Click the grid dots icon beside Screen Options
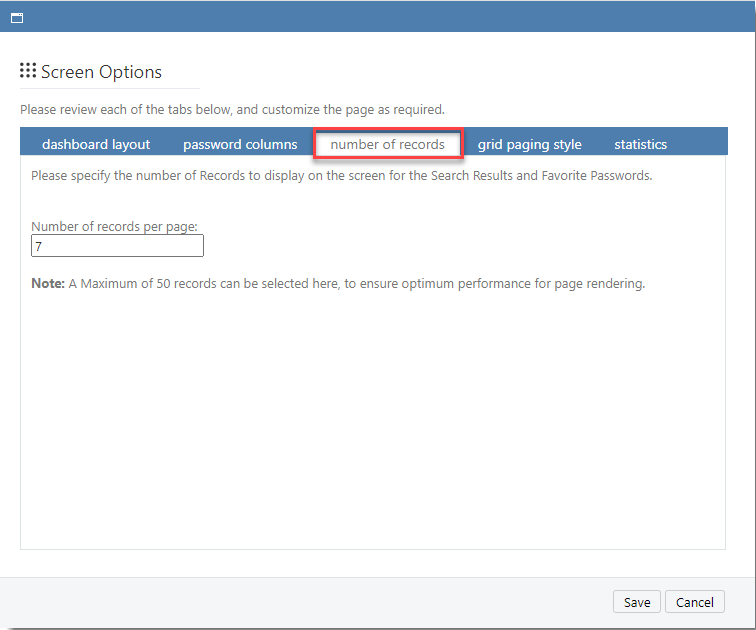This screenshot has height=630, width=756. 28,71
